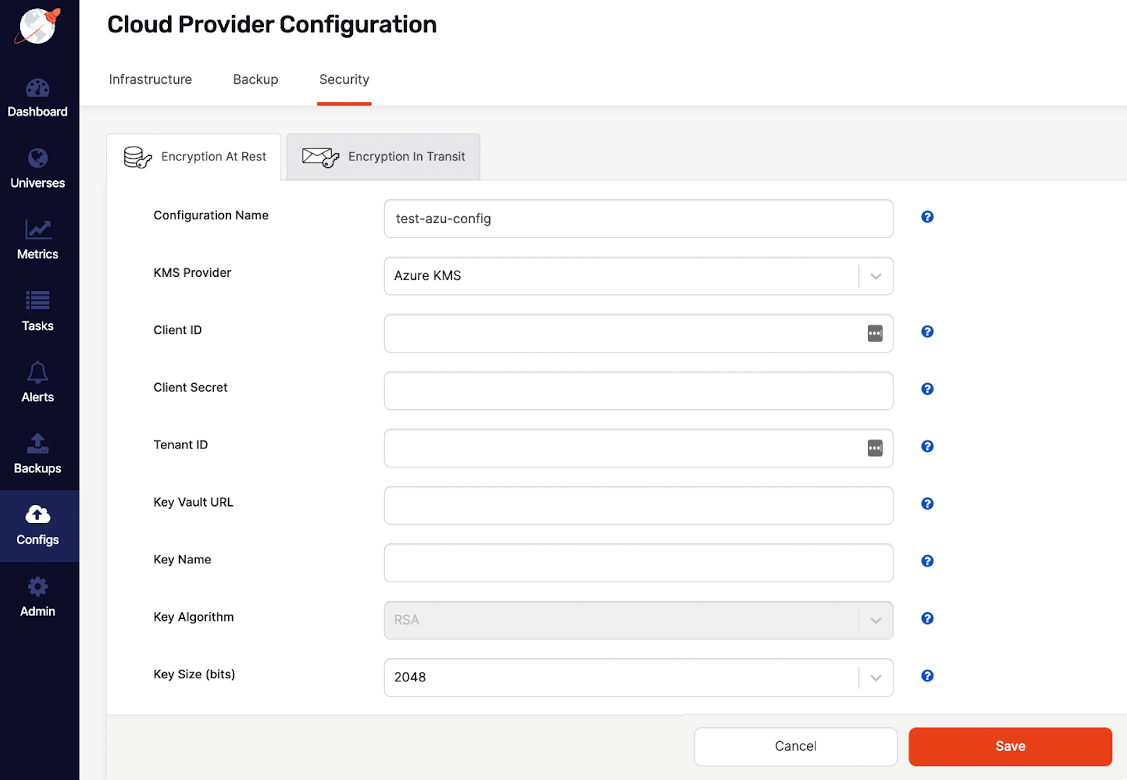The image size is (1127, 780).
Task: Open the Encryption In Transit tab
Action: click(x=383, y=156)
